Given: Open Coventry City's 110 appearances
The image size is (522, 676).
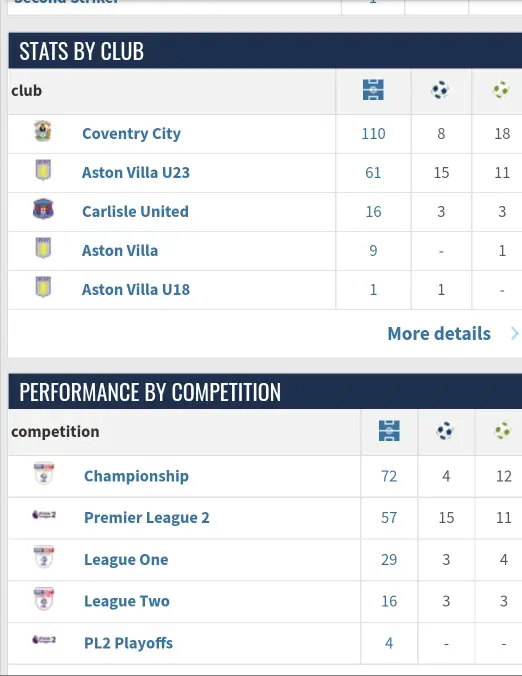Looking at the screenshot, I should coord(373,134).
